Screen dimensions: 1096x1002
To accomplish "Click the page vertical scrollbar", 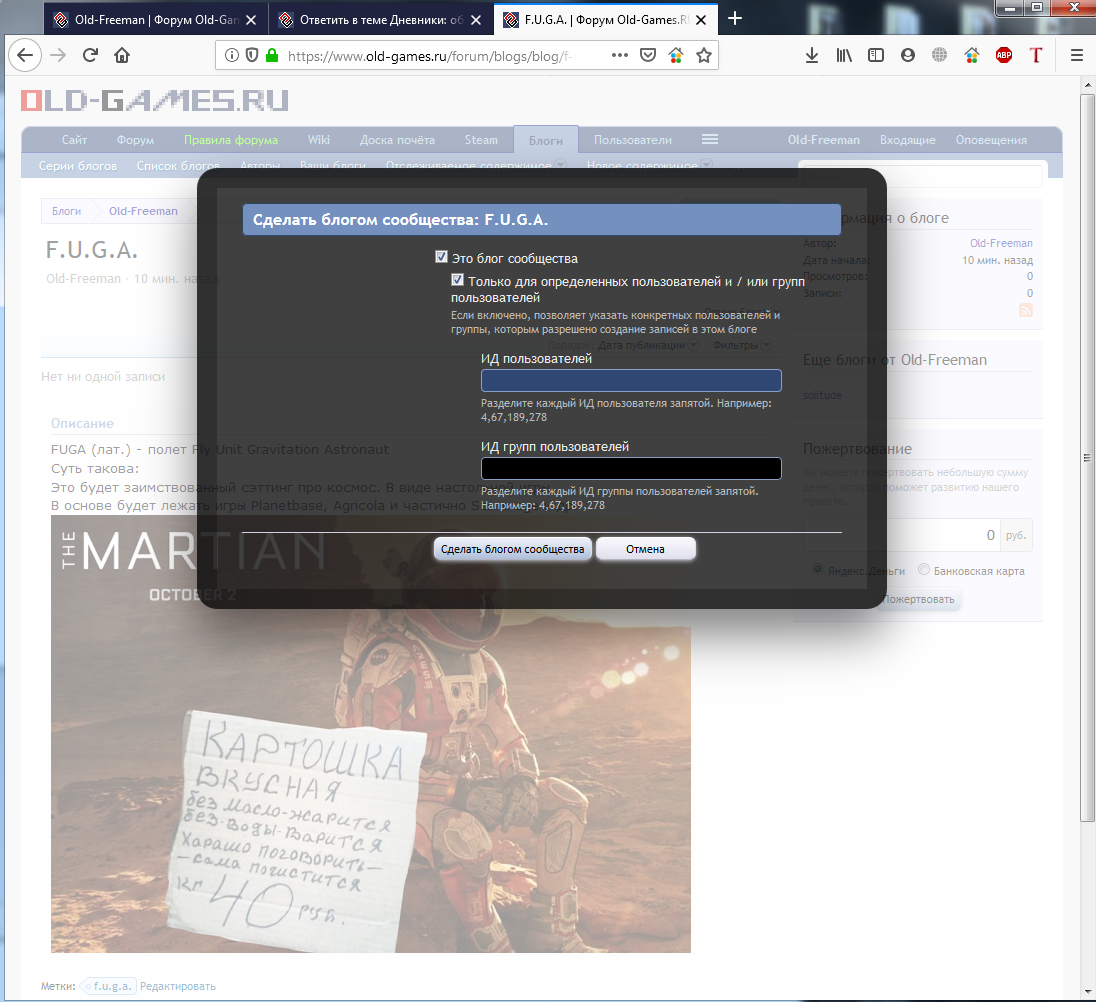I will click(1087, 458).
